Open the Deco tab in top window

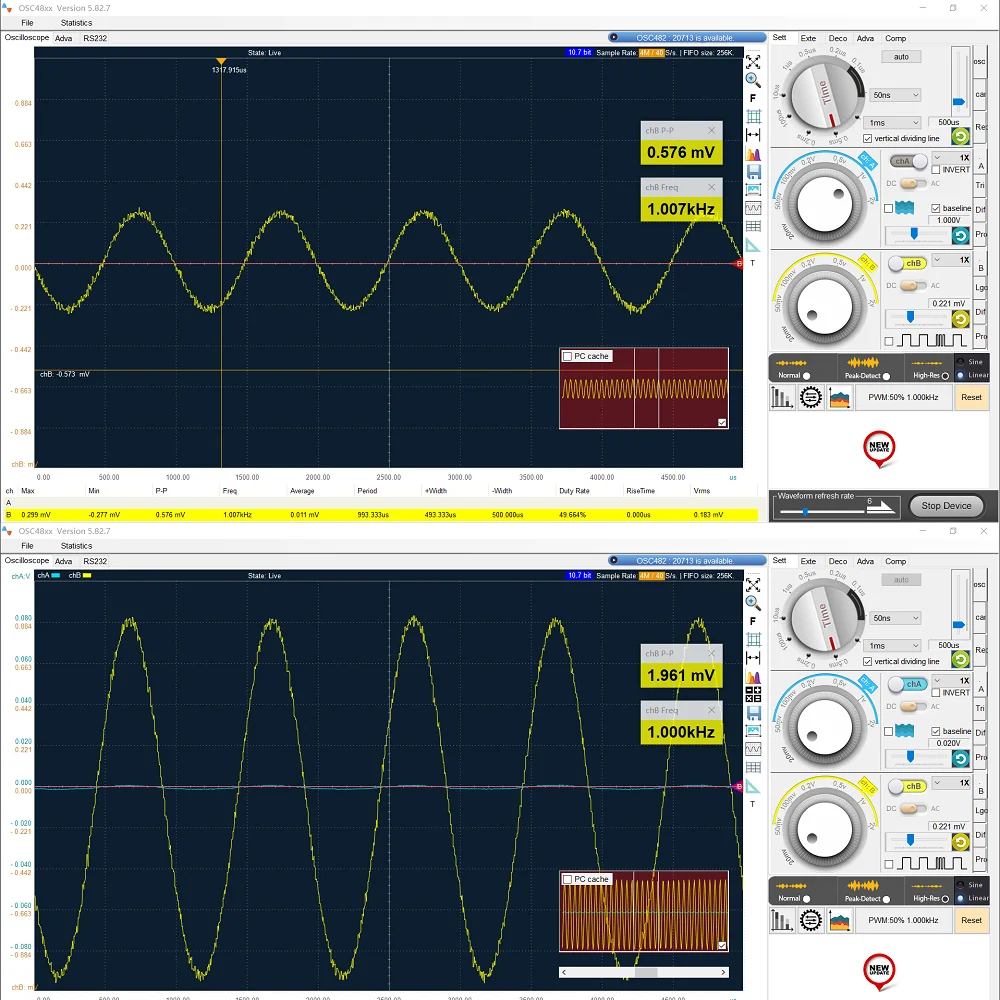click(x=837, y=38)
